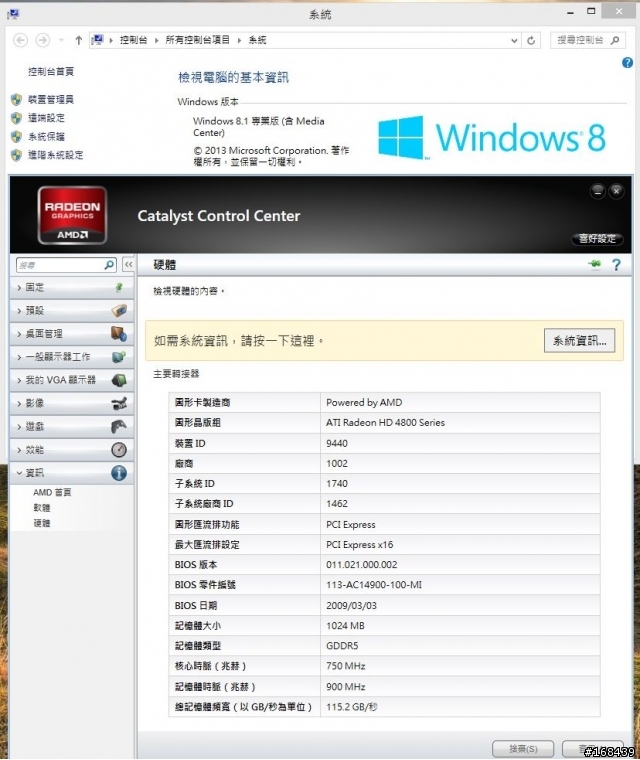Open 裝置管理員 link
Image resolution: width=640 pixels, height=760 pixels.
(x=51, y=99)
